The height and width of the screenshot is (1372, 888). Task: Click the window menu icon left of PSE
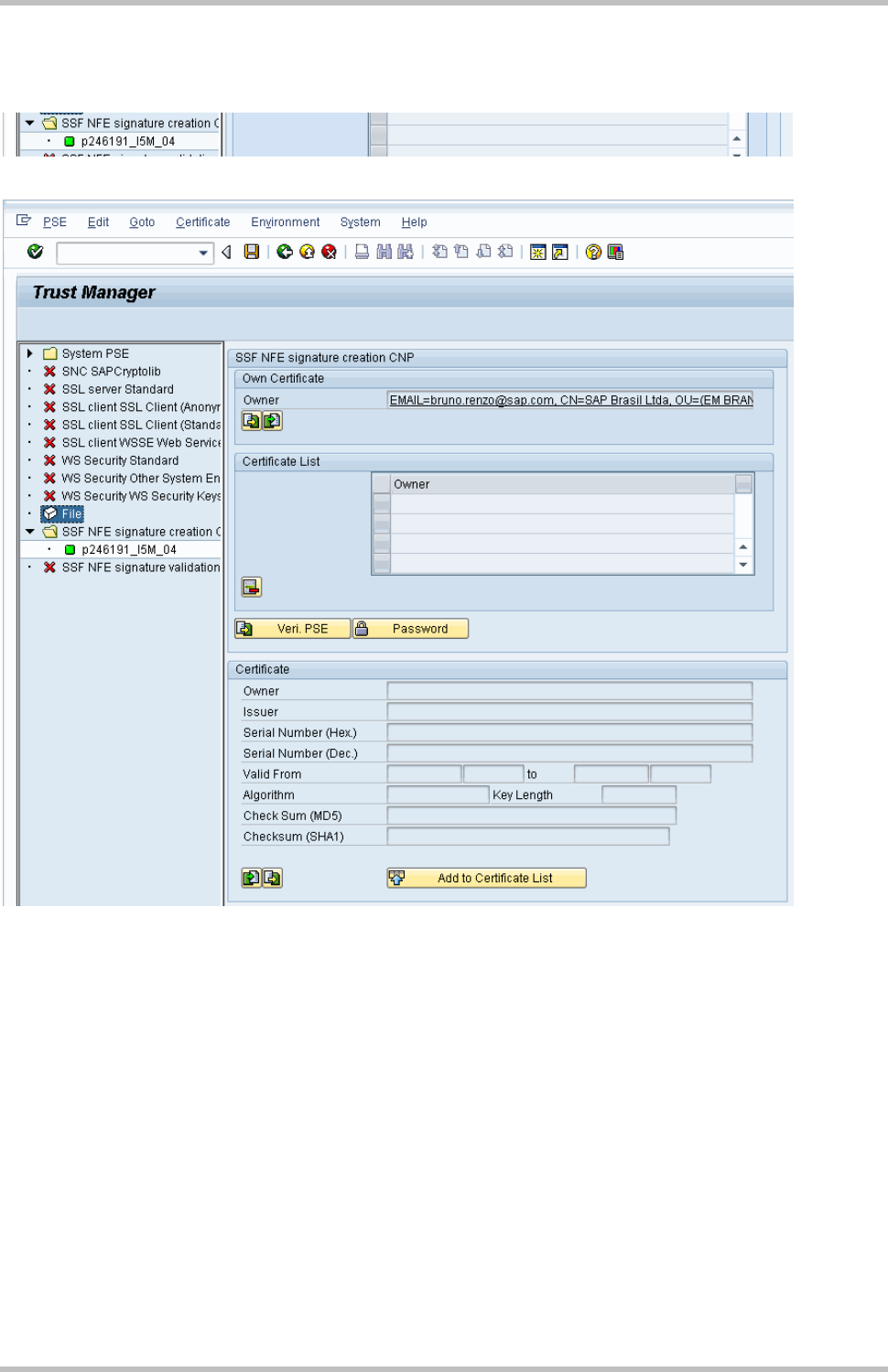(24, 221)
